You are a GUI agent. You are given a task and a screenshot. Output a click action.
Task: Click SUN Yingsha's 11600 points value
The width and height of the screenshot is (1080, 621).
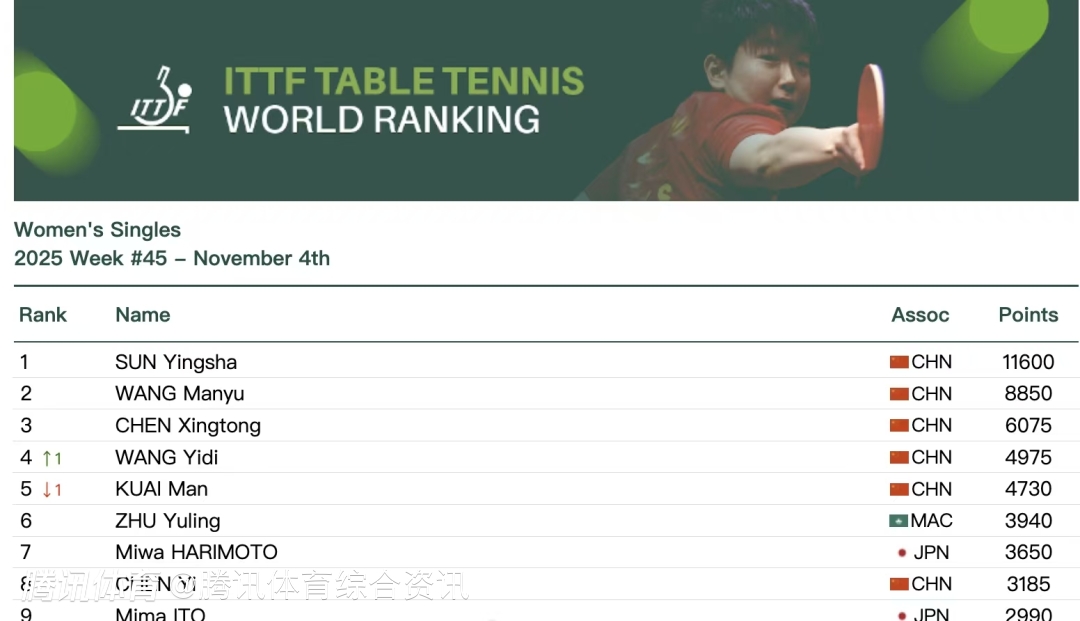(1028, 362)
